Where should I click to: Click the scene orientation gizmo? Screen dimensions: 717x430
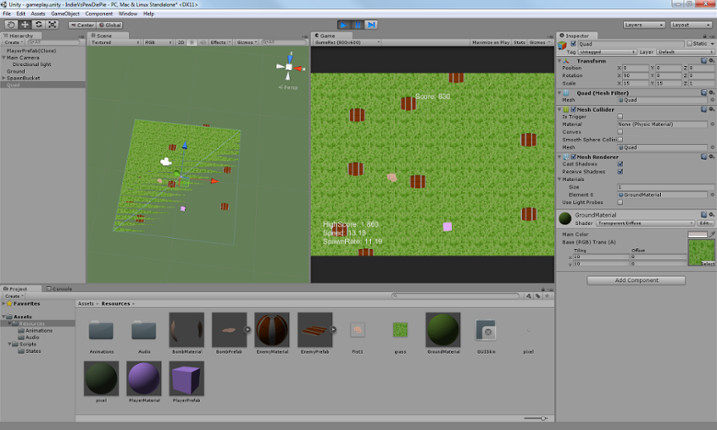point(288,69)
